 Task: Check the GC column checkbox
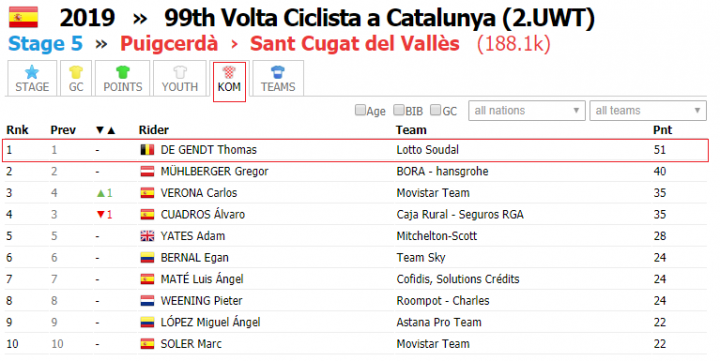tap(436, 110)
